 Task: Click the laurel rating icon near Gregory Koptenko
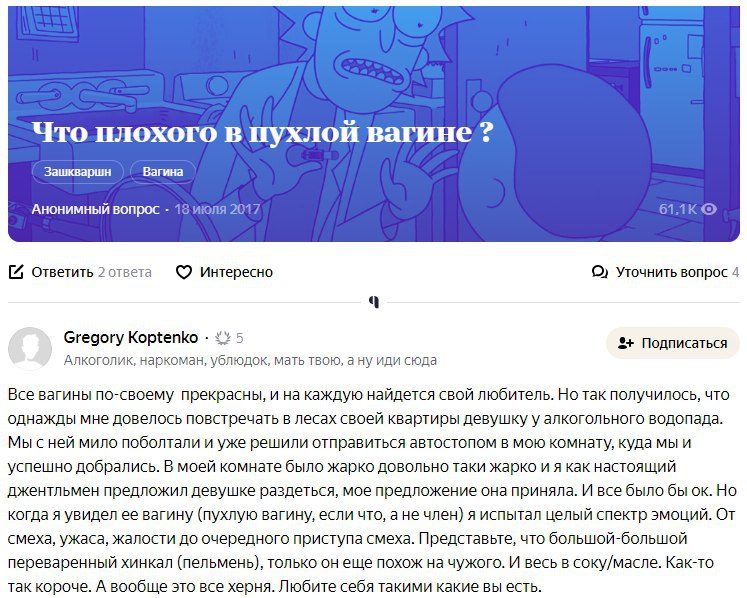pyautogui.click(x=222, y=338)
